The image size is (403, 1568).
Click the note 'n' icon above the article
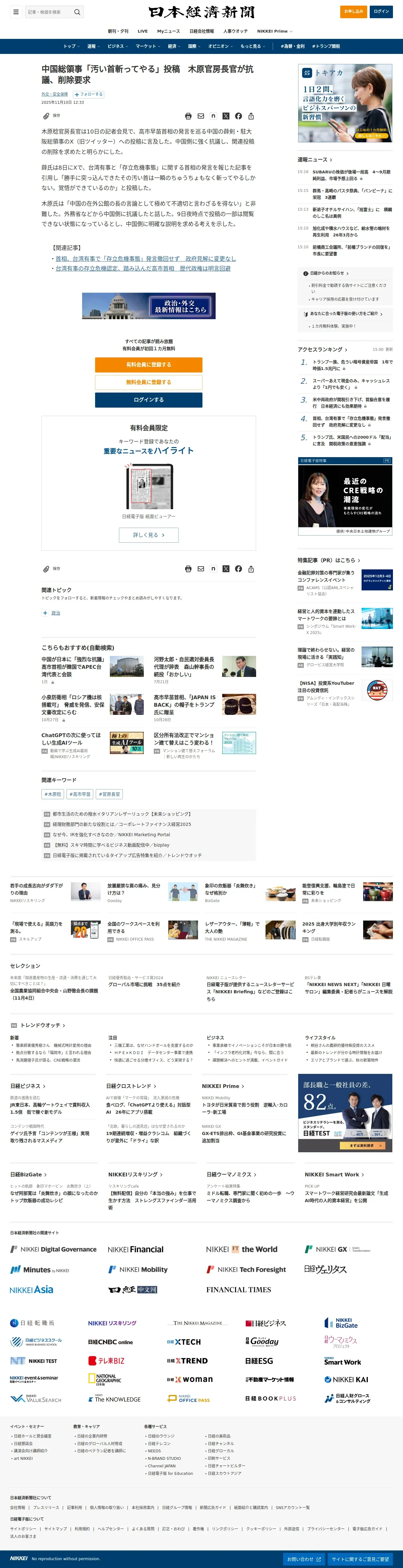pyautogui.click(x=213, y=116)
